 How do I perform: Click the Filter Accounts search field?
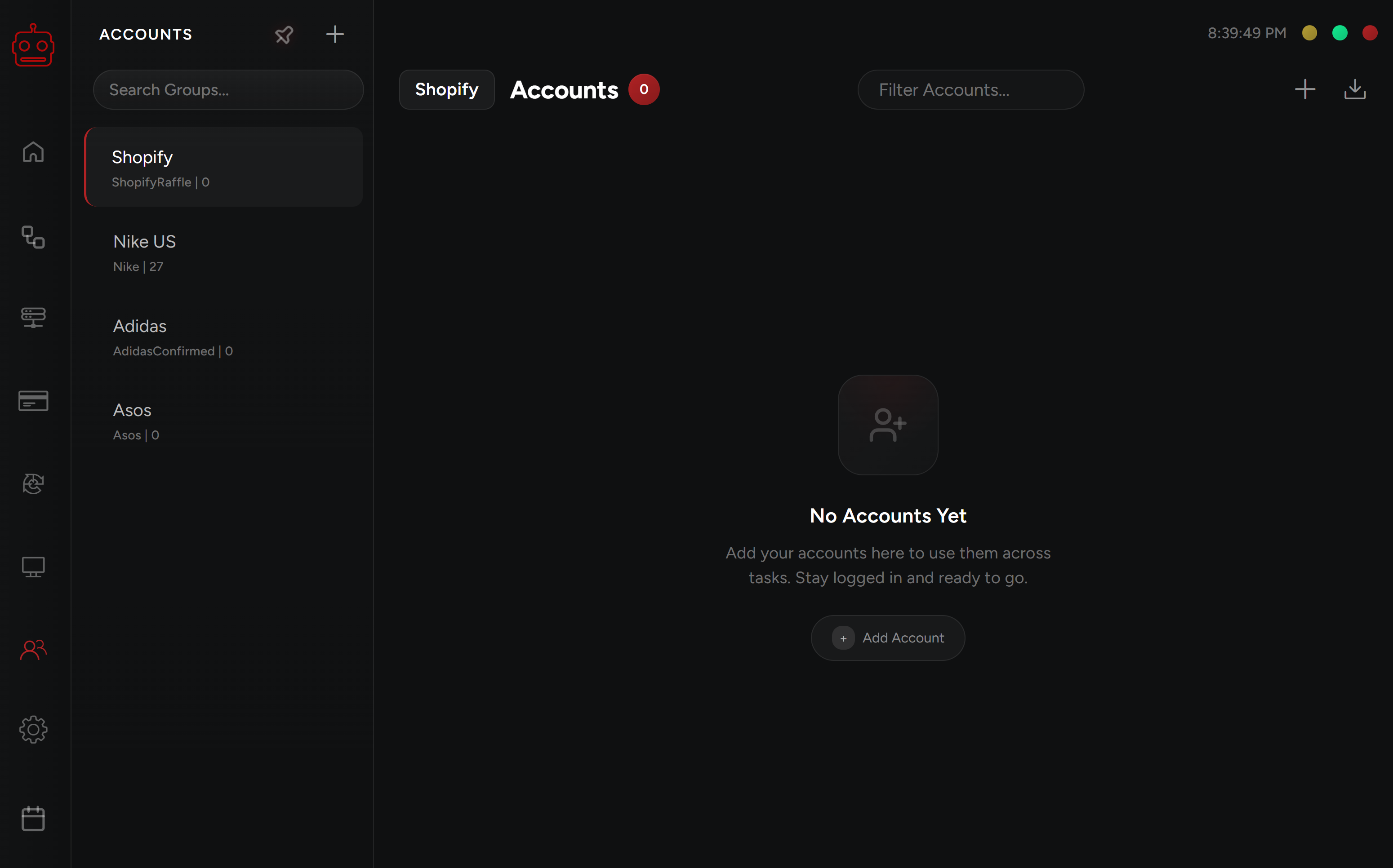coord(970,89)
